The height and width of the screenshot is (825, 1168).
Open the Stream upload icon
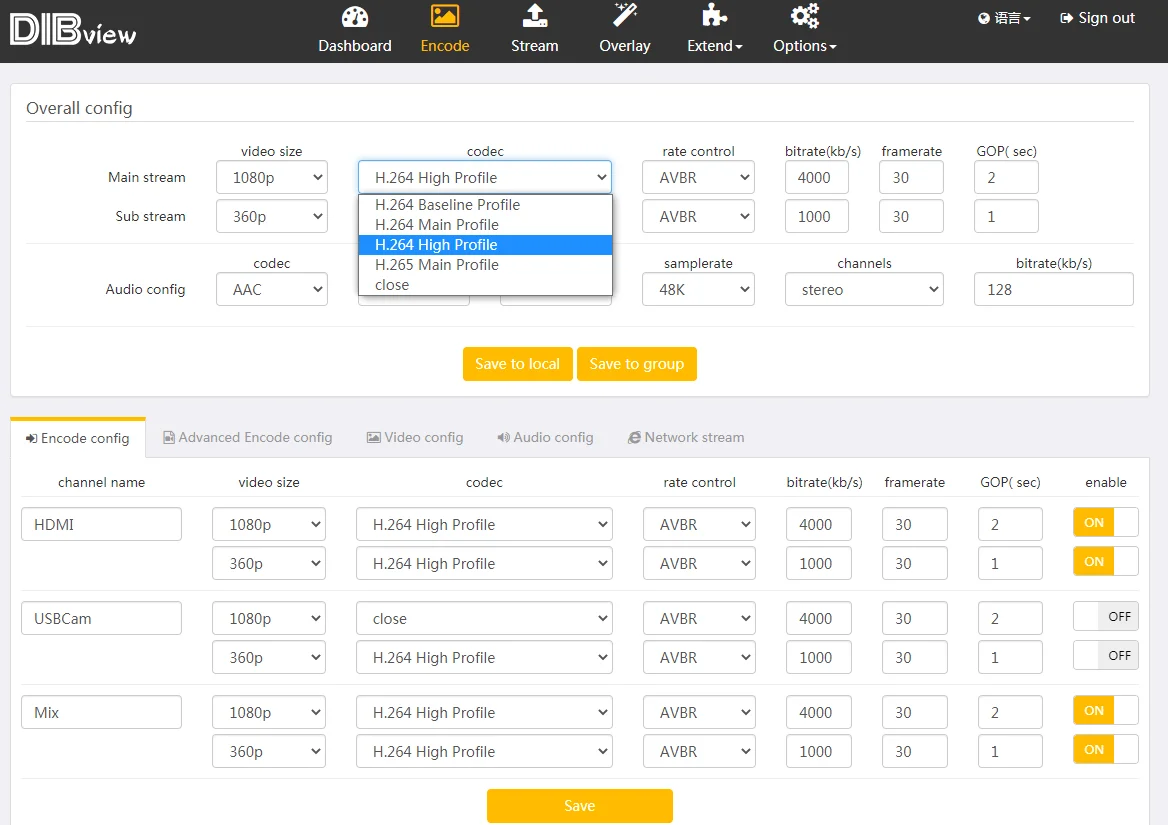tap(535, 16)
